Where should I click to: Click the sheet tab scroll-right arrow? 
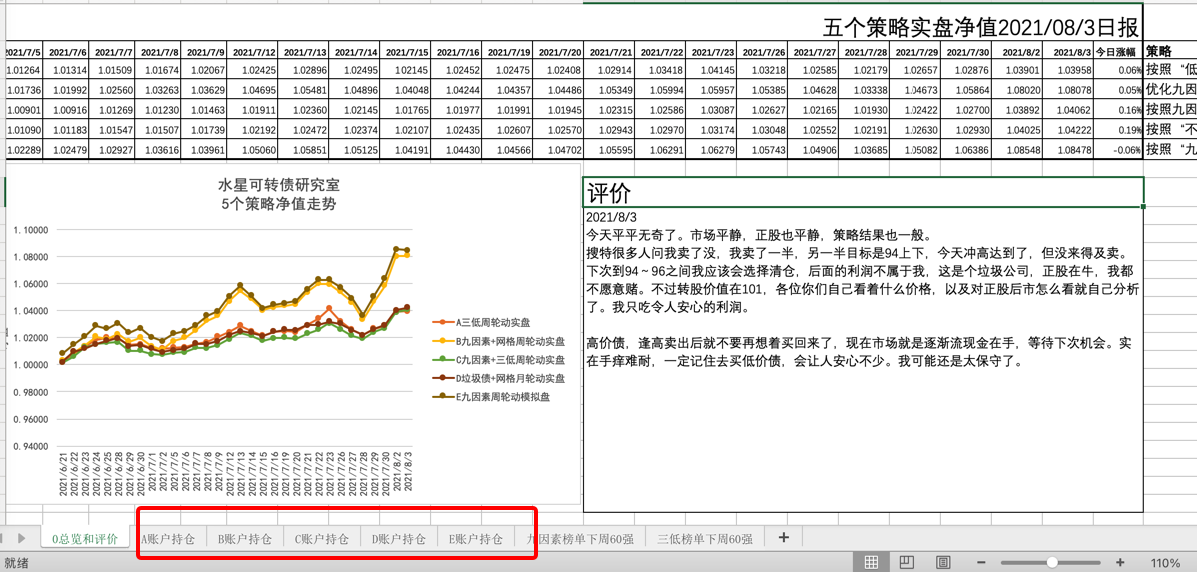point(21,538)
